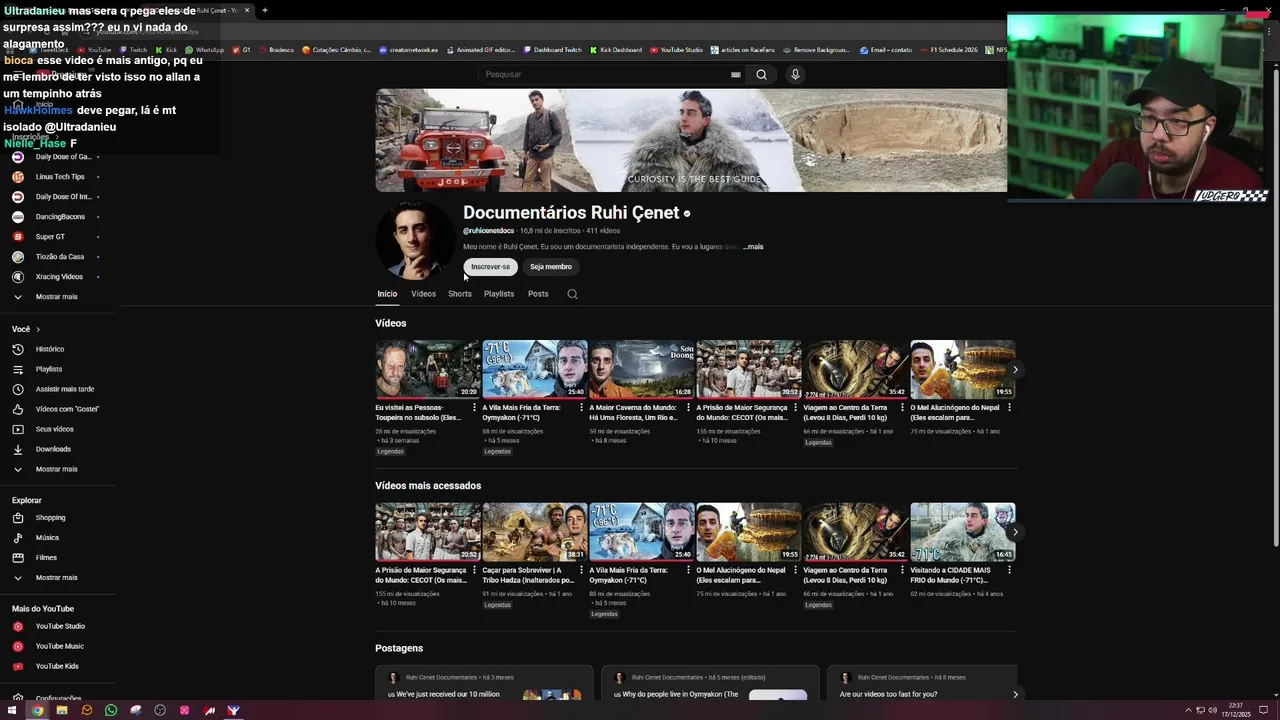This screenshot has width=1280, height=720.
Task: Show next videos in Vídeos mais acessados carousel
Action: click(1015, 532)
